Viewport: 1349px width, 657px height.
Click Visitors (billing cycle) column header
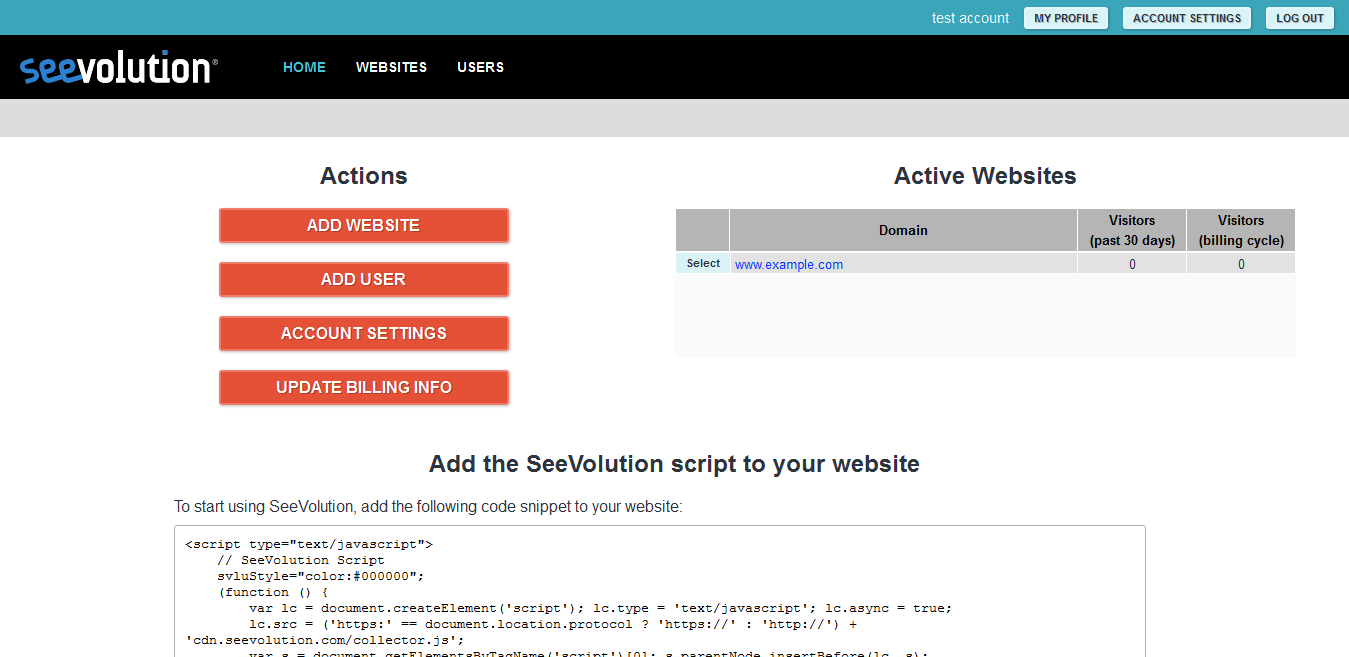click(1240, 230)
